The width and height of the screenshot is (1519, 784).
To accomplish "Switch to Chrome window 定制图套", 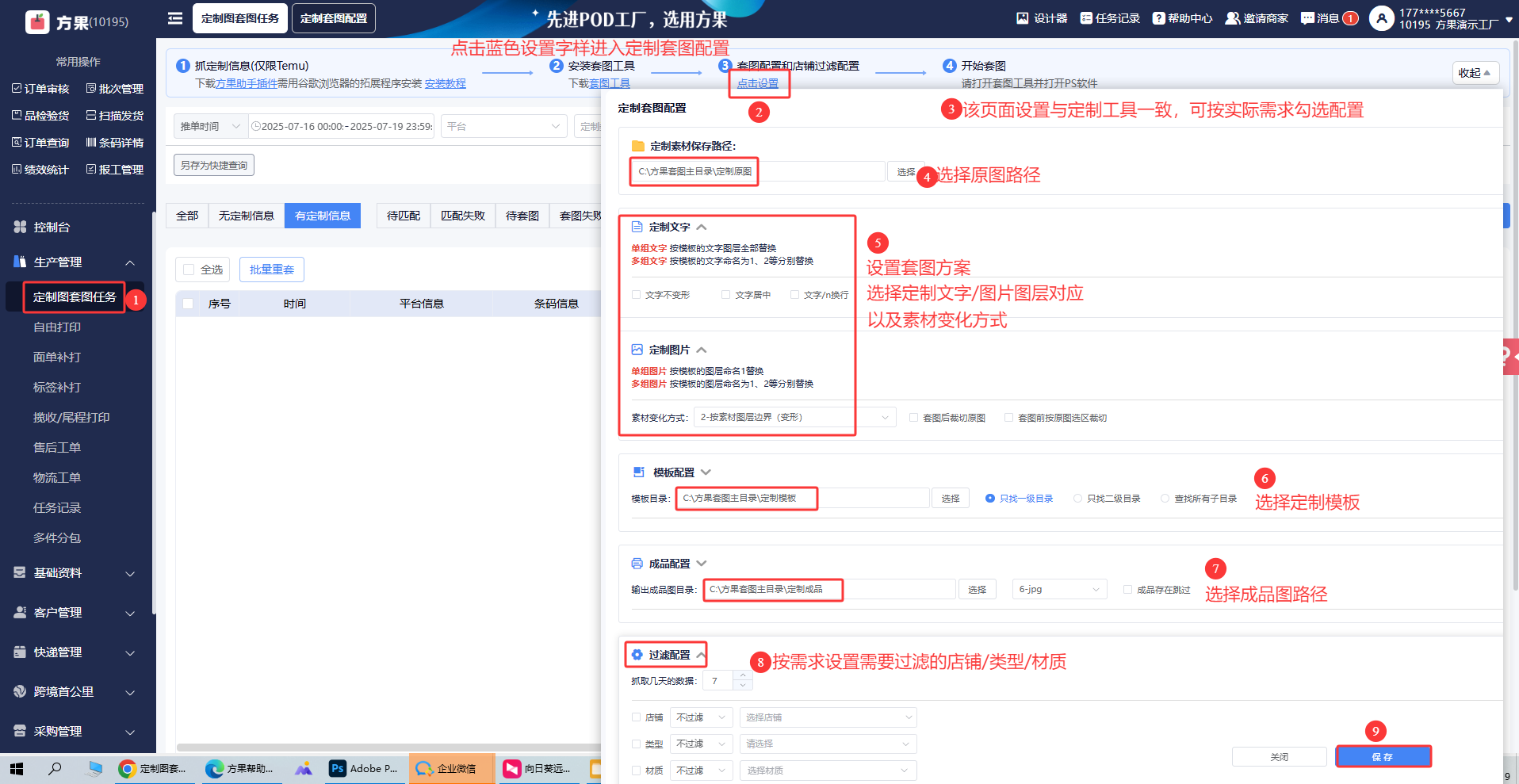I will point(152,769).
